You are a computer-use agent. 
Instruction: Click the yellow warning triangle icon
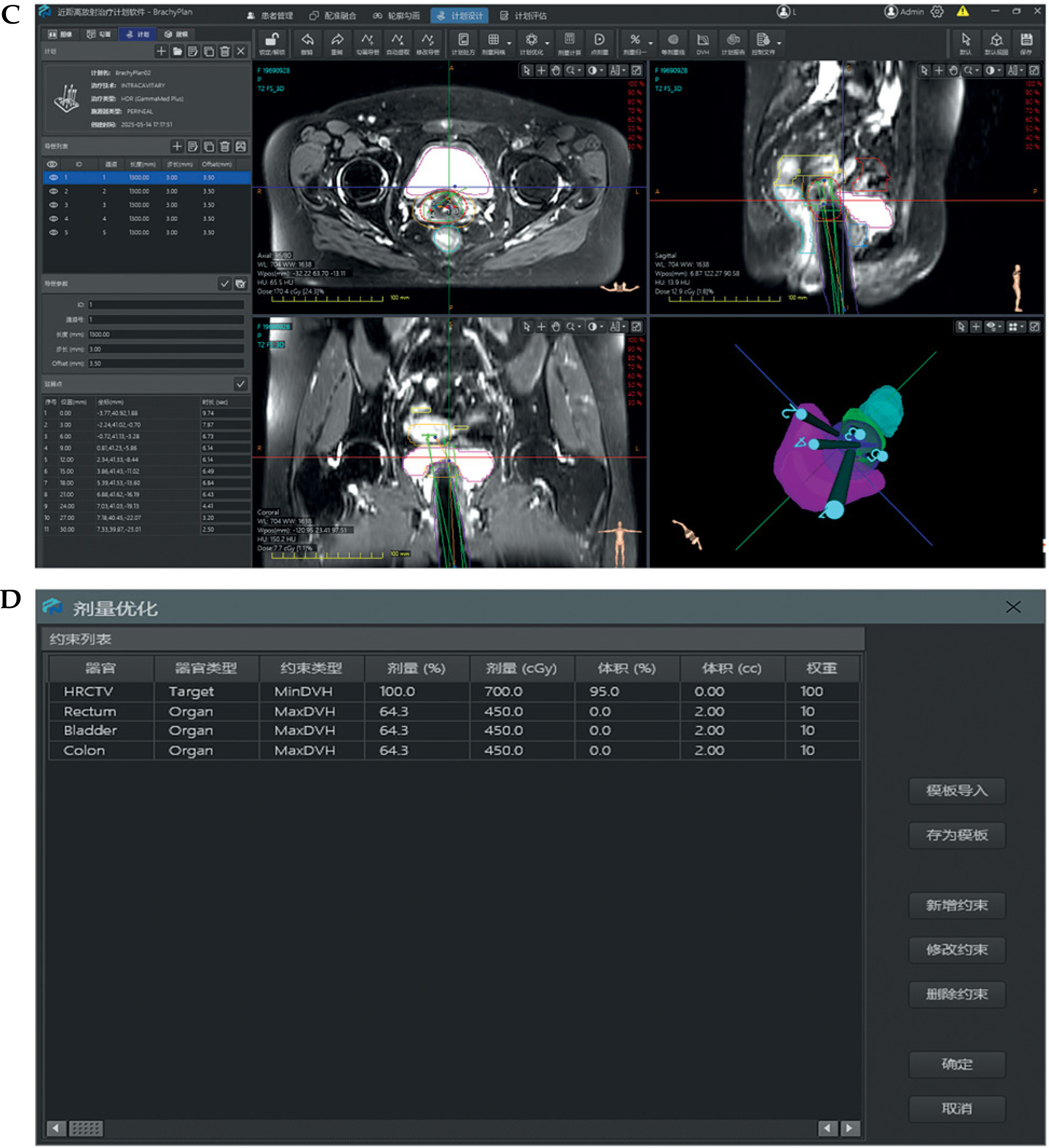[x=962, y=11]
